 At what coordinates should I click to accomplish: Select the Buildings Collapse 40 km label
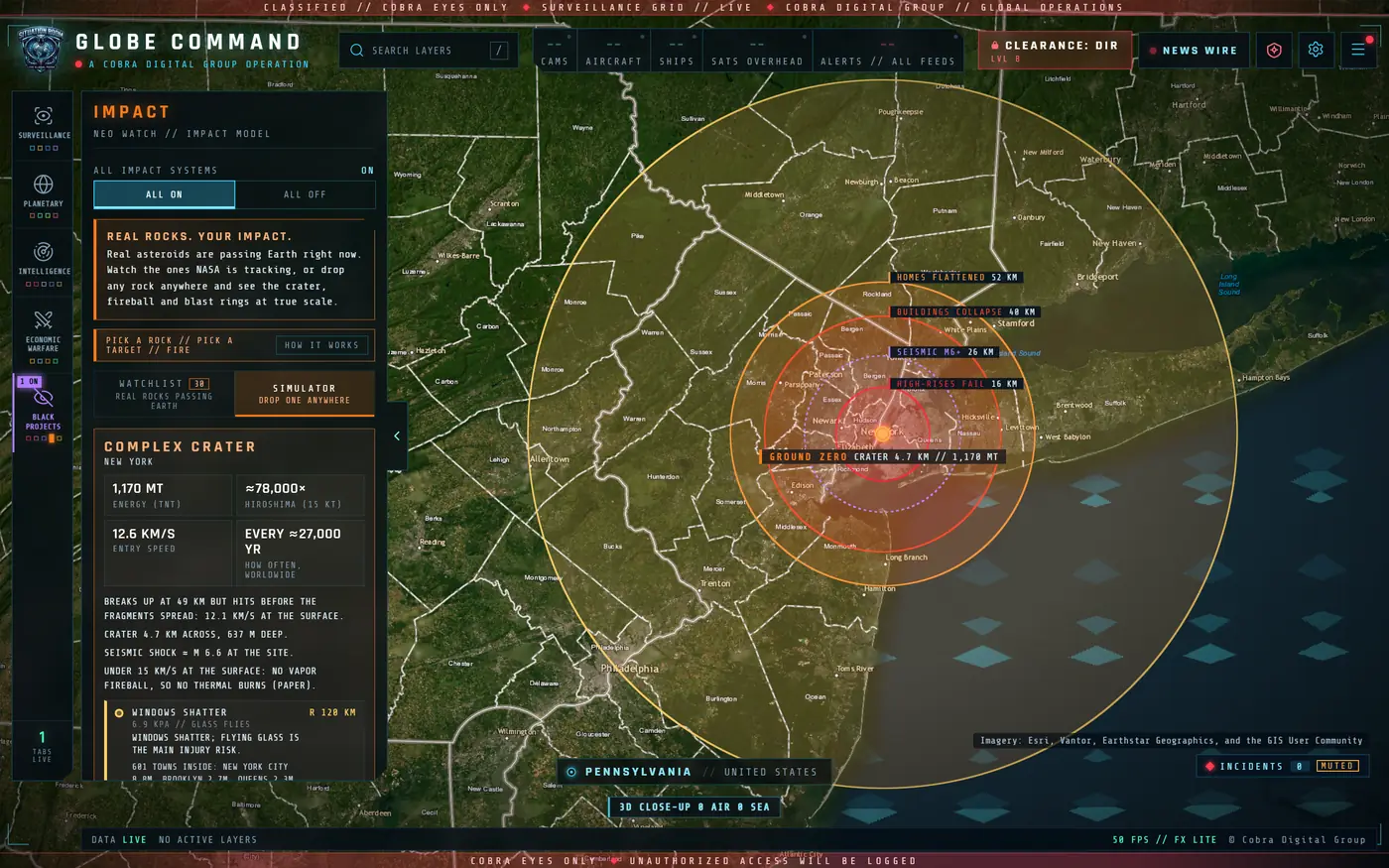965,311
